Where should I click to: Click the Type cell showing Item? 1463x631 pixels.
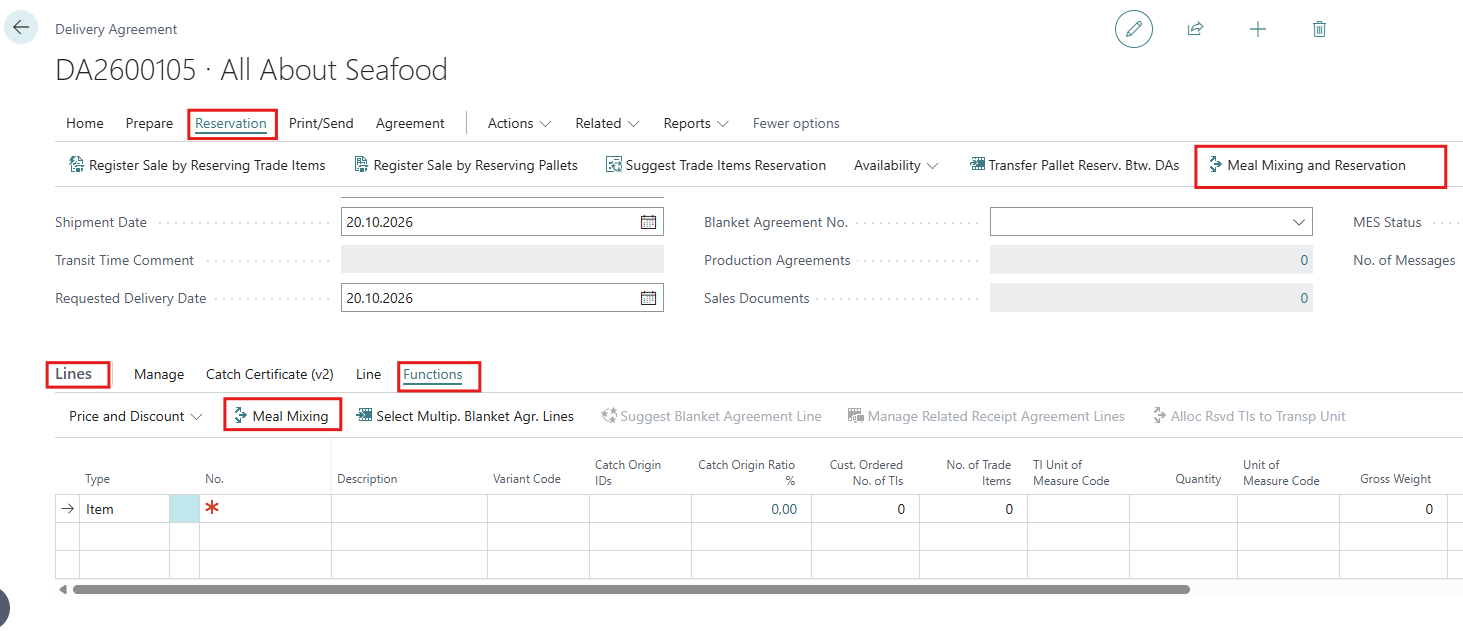coord(125,509)
